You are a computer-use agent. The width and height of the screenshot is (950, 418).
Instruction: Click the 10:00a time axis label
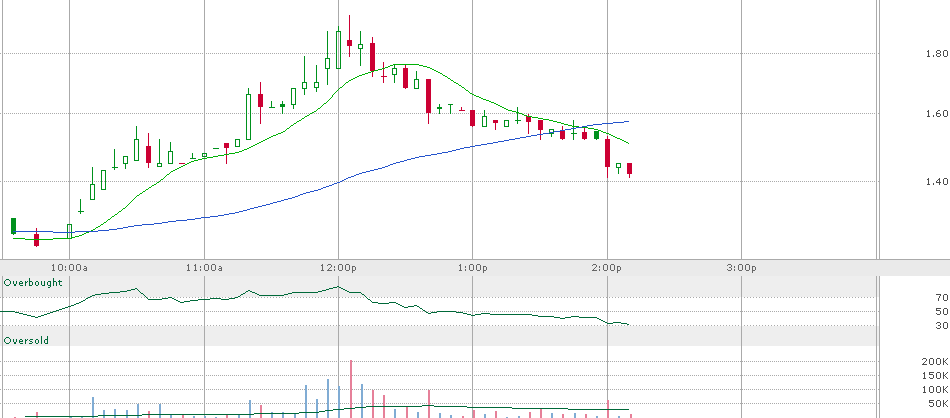coord(69,268)
